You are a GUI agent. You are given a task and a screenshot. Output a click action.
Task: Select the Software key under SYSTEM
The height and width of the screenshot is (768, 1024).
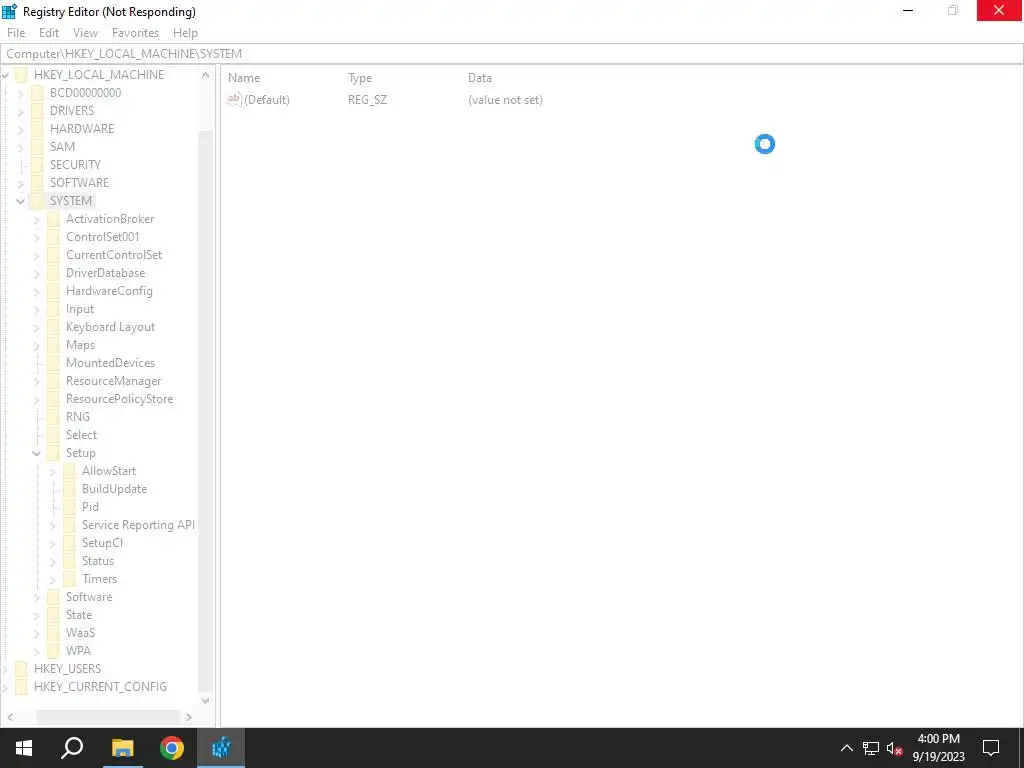(x=89, y=597)
